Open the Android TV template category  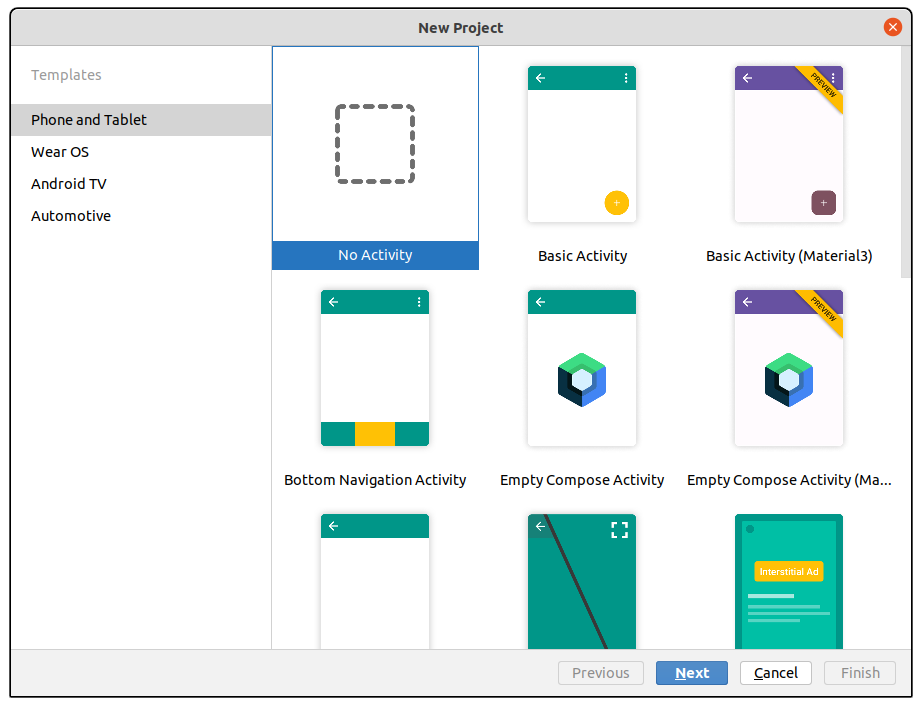(69, 183)
